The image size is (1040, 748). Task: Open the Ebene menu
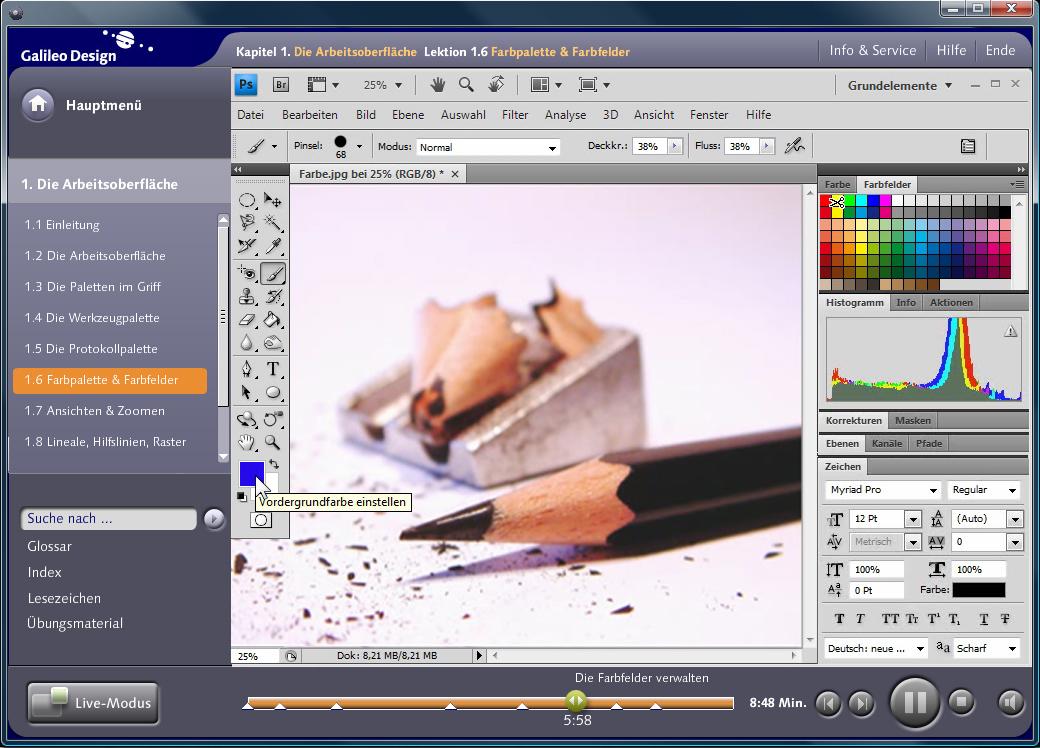408,115
